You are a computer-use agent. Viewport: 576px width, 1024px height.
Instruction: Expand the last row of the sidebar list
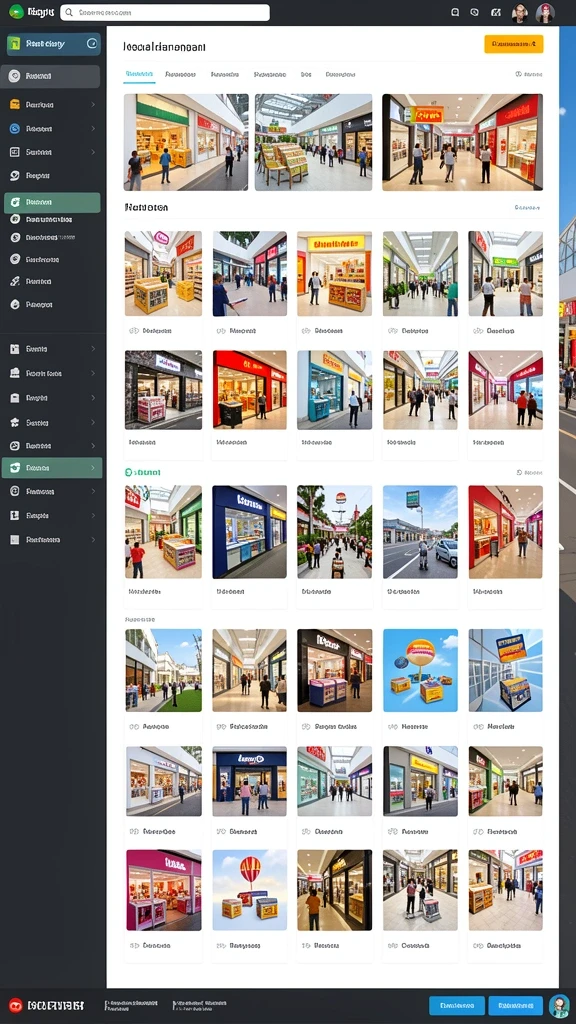52,540
